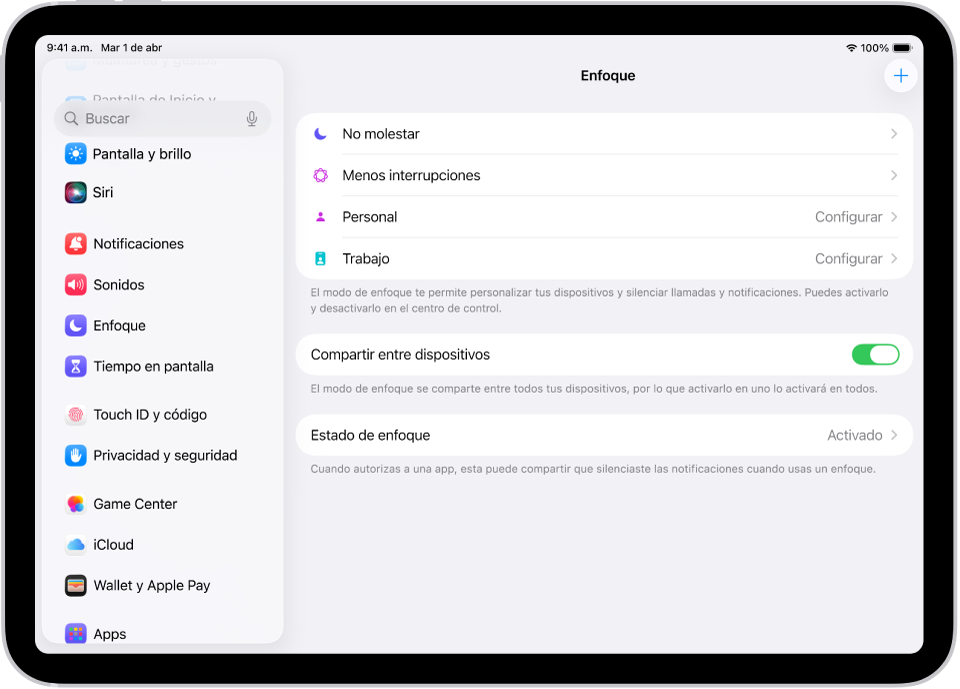Tap the microphone icon in the search bar

[x=251, y=118]
